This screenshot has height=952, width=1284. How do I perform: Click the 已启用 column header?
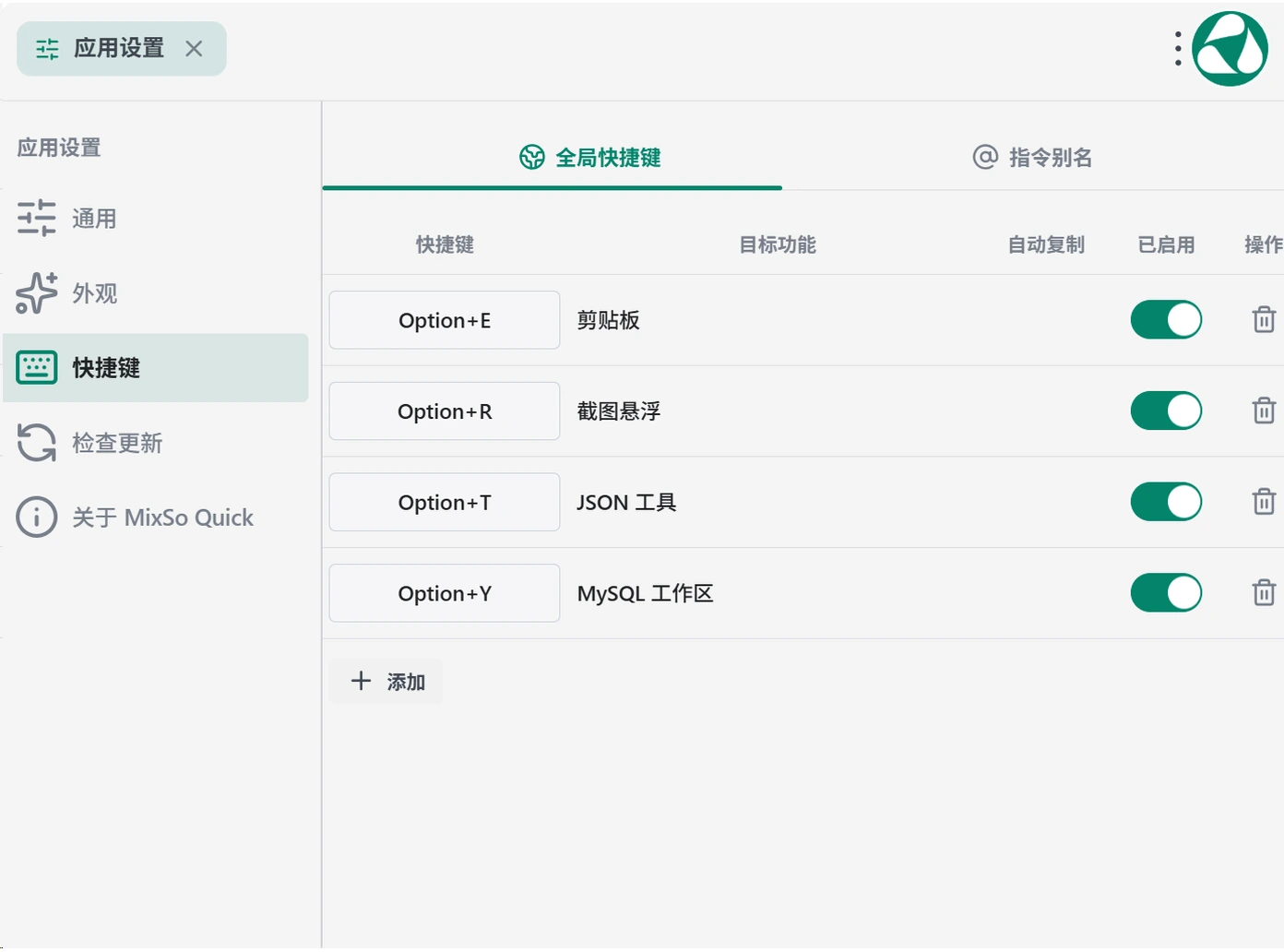coord(1167,244)
